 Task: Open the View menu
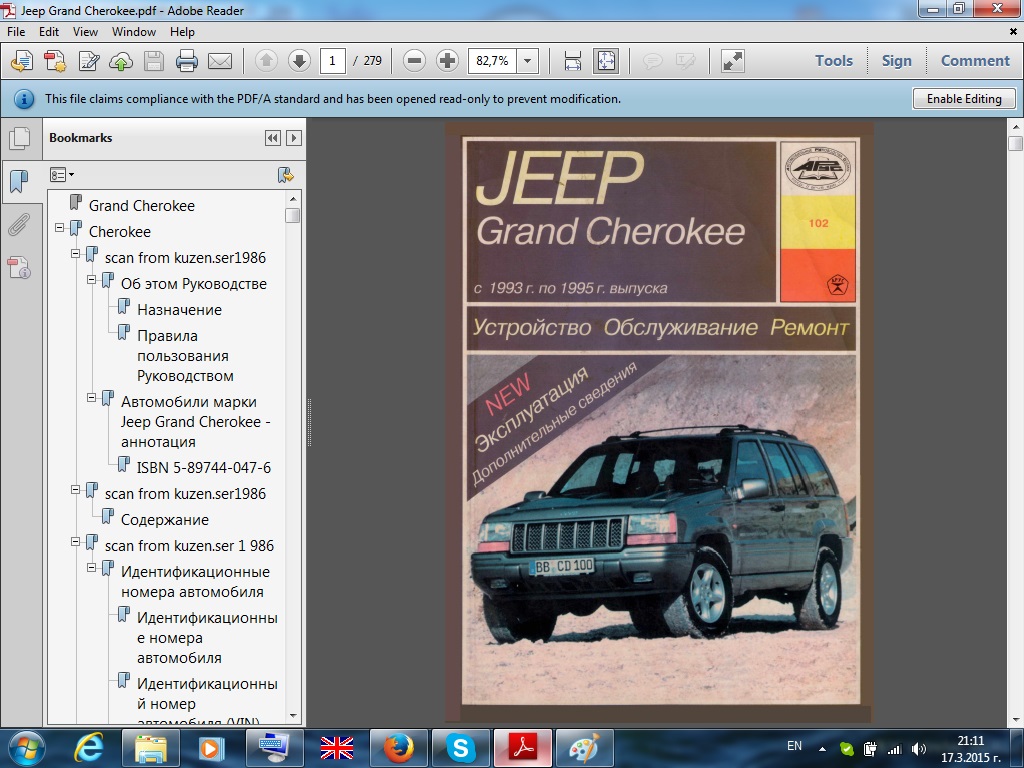click(x=85, y=32)
